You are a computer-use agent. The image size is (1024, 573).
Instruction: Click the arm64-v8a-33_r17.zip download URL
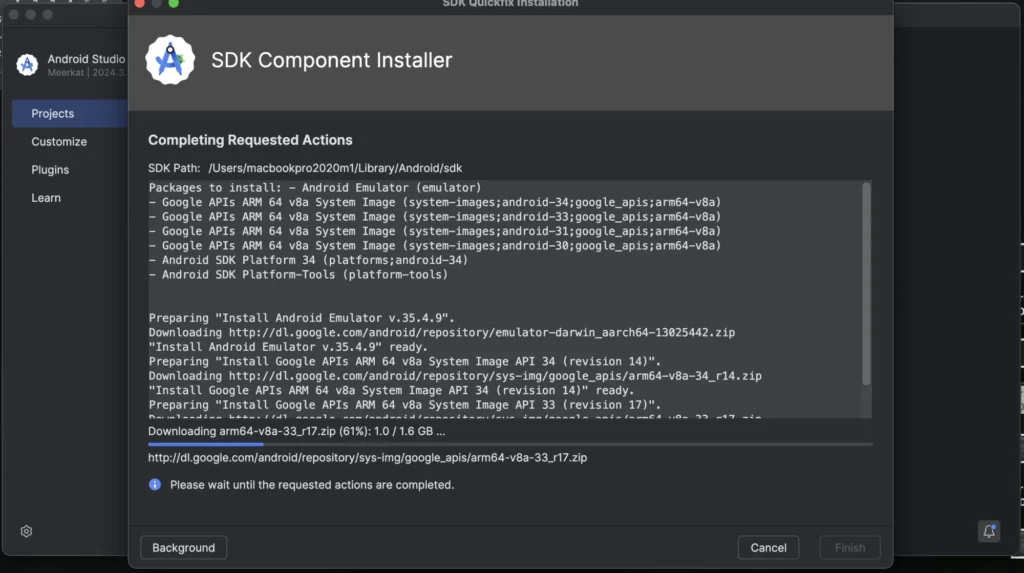[x=367, y=457]
